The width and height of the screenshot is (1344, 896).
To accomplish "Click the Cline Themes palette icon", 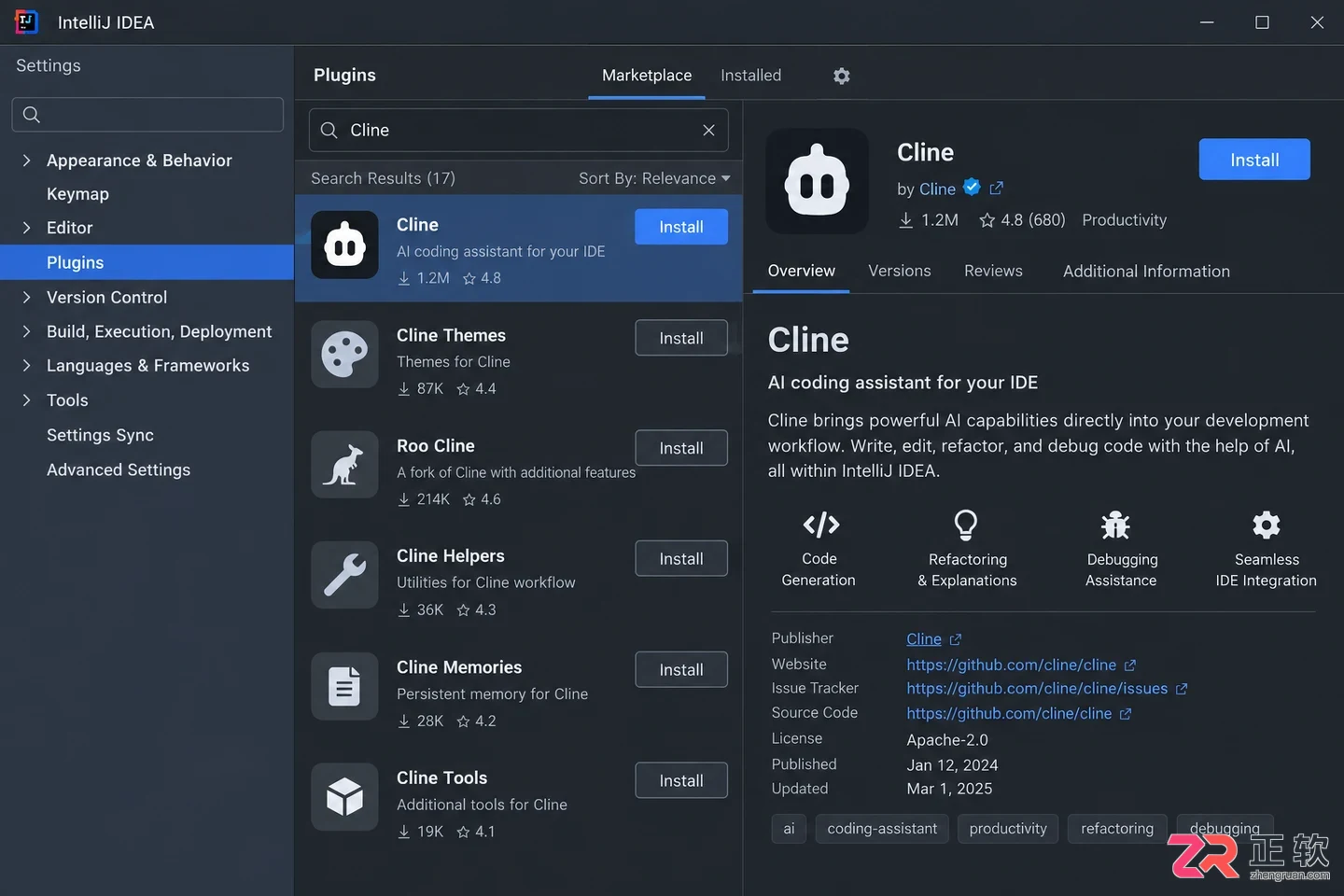I will [x=344, y=356].
